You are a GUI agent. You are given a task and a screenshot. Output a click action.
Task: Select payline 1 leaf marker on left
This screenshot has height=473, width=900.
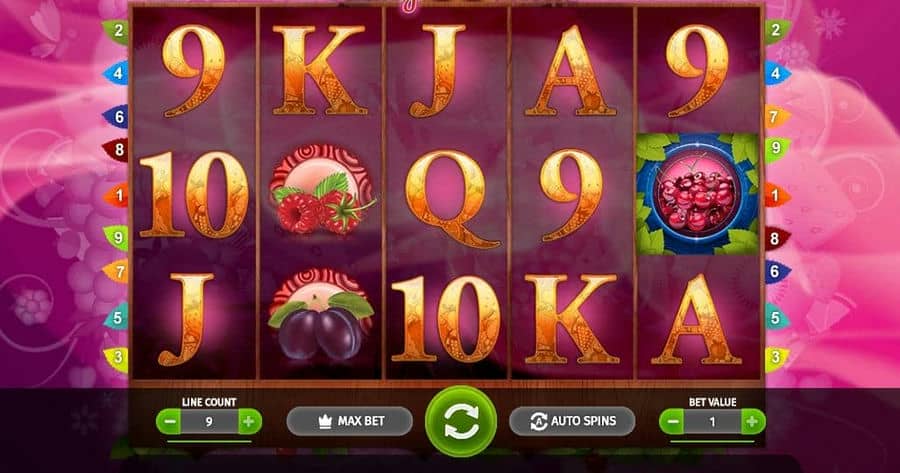pos(116,196)
